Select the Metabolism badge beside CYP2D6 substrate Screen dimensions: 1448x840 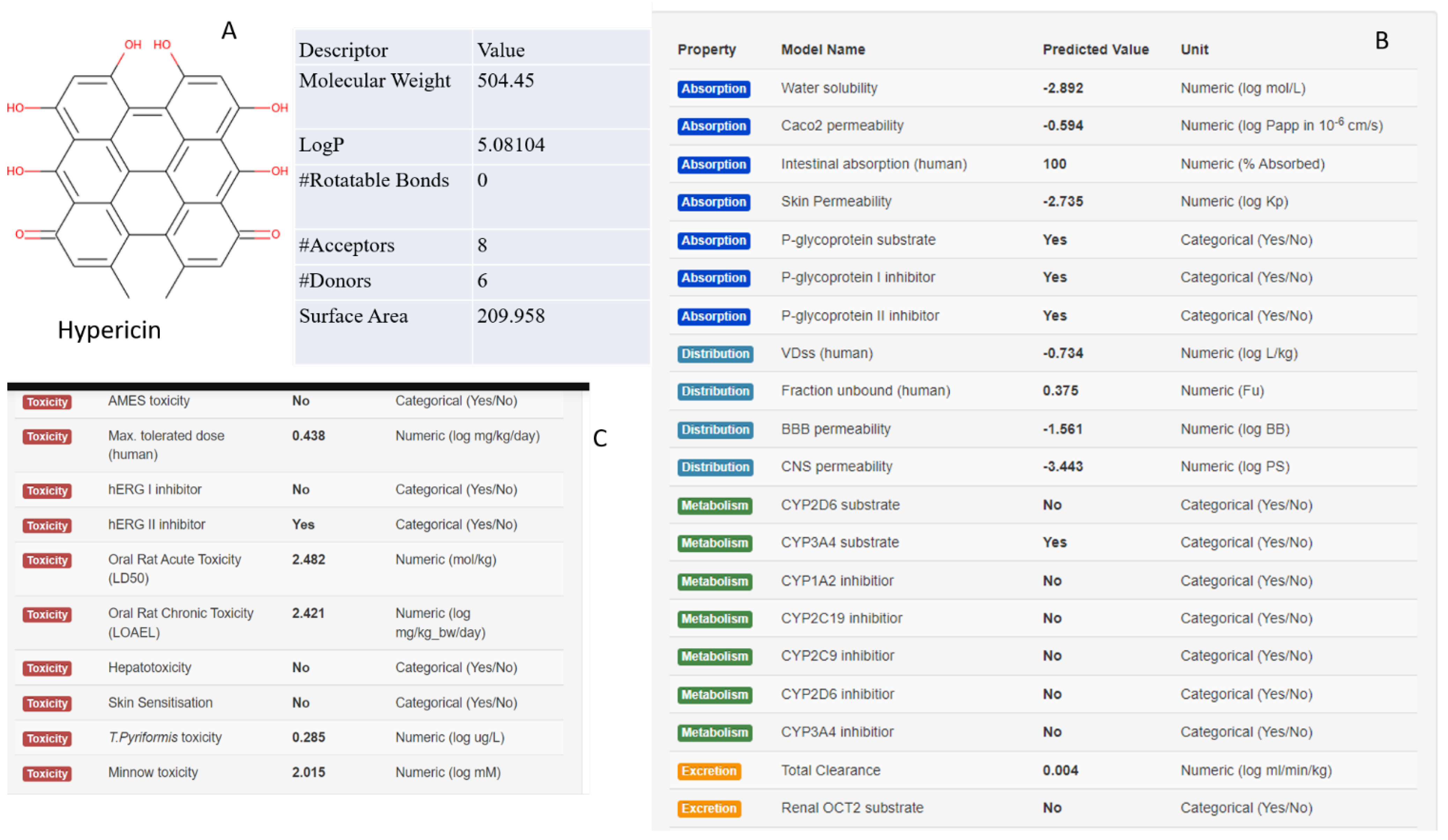(714, 505)
